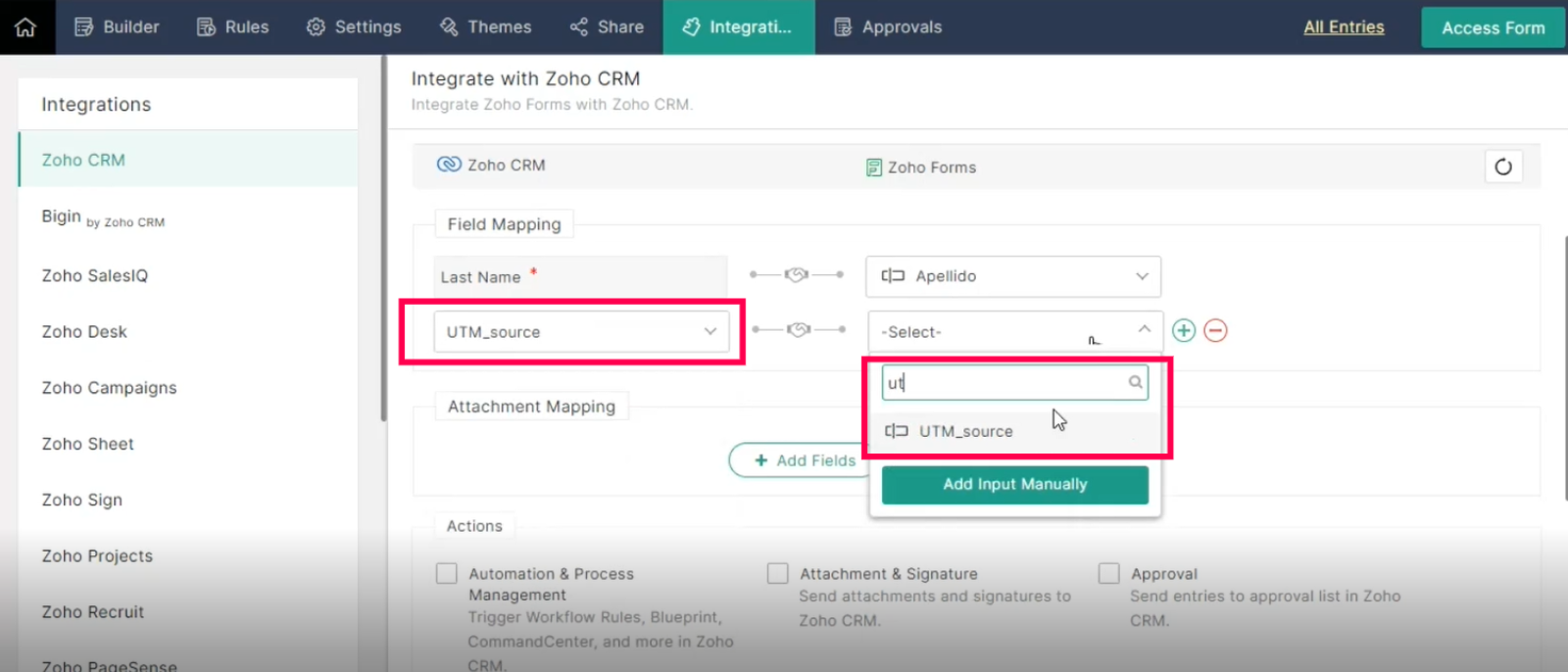Click the Field Mapping section label

pyautogui.click(x=505, y=224)
